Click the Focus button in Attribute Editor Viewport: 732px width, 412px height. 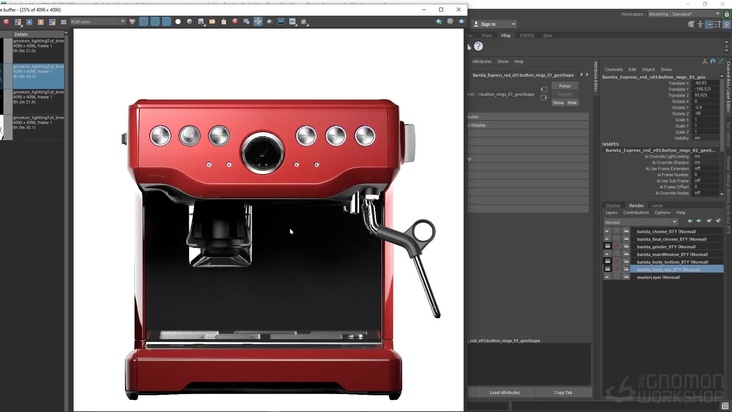(564, 86)
